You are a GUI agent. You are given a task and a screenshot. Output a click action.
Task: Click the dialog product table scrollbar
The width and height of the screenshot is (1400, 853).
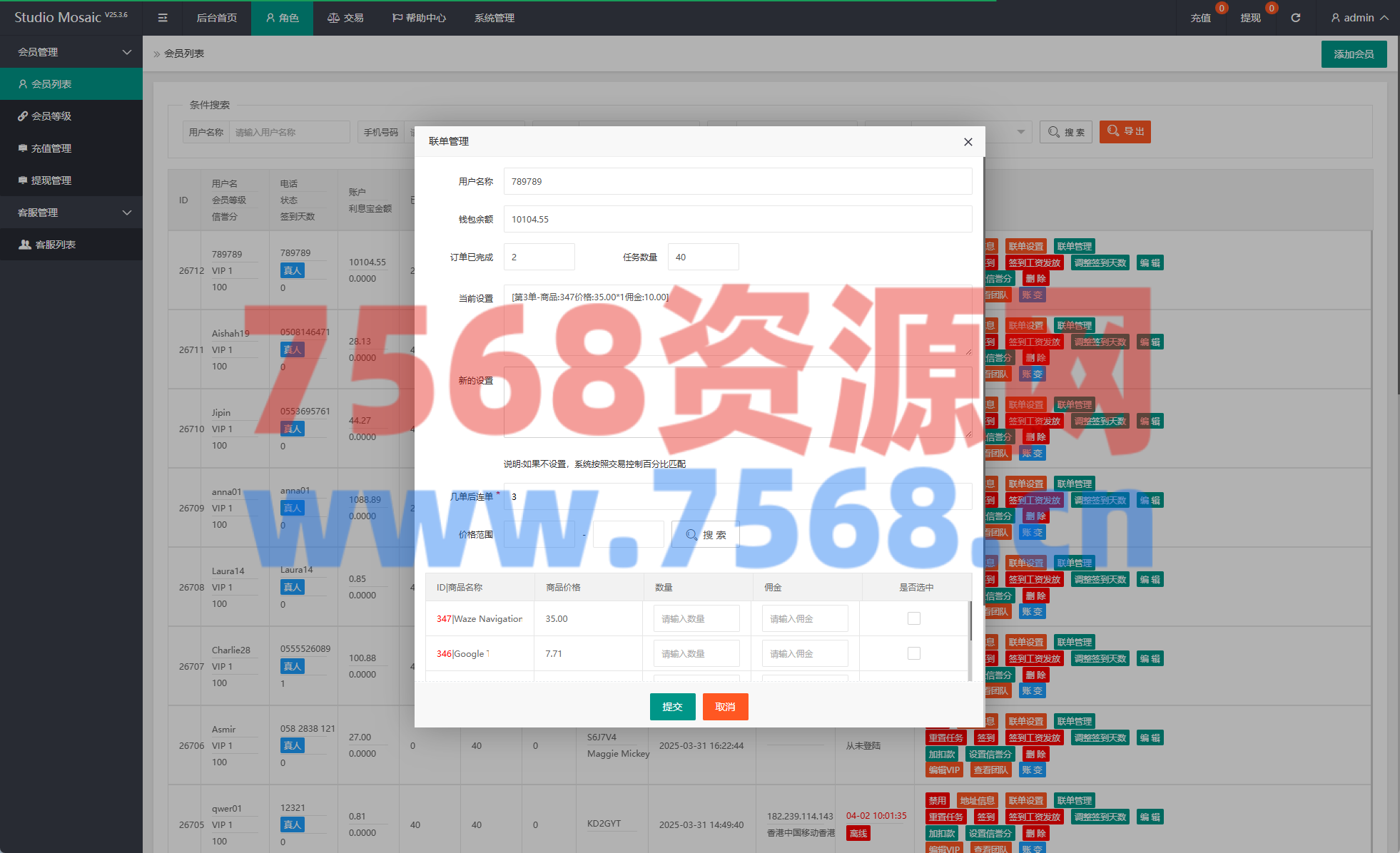[970, 622]
